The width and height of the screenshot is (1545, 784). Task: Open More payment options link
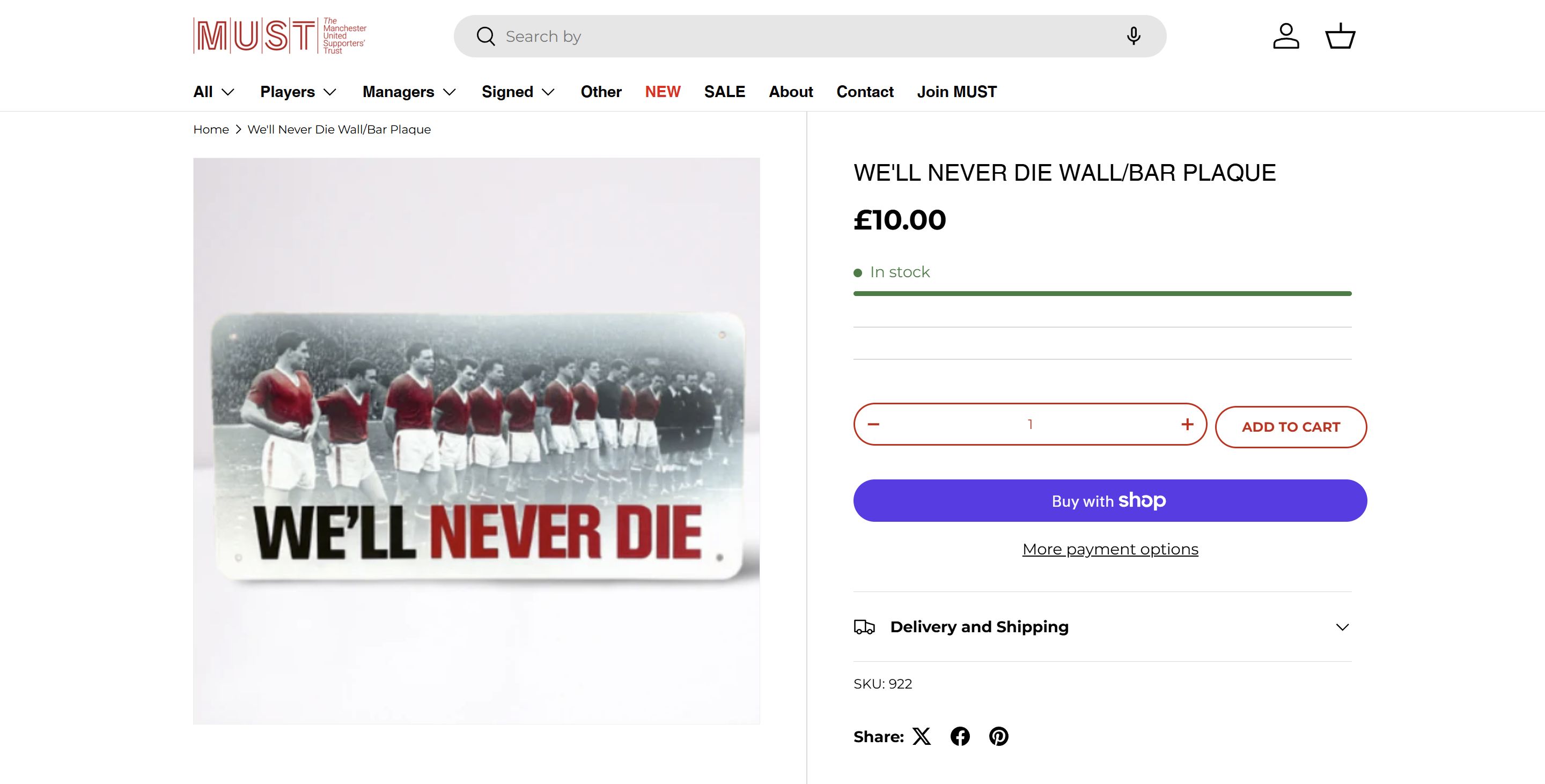[x=1110, y=549]
